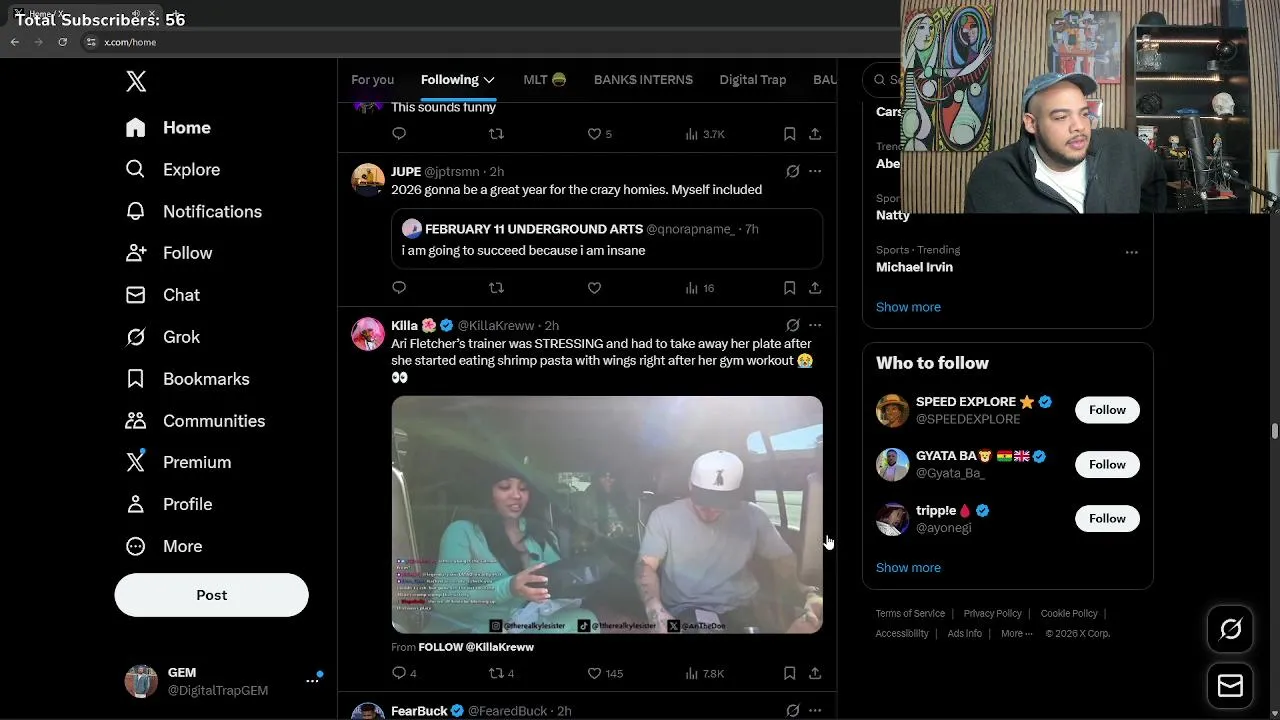This screenshot has width=1280, height=720.
Task: Bookmark Killa's post
Action: (789, 674)
